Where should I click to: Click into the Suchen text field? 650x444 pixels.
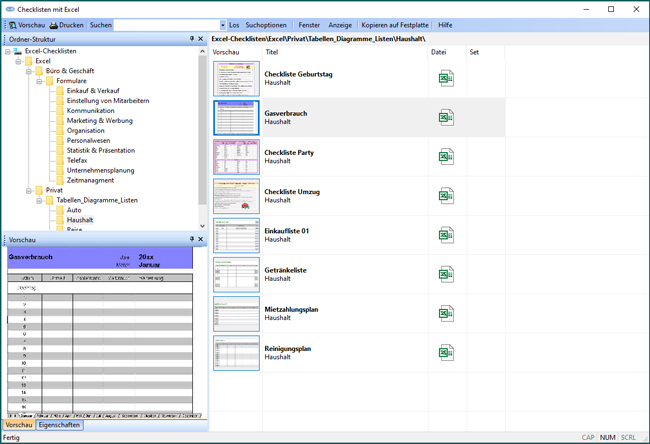pos(166,25)
